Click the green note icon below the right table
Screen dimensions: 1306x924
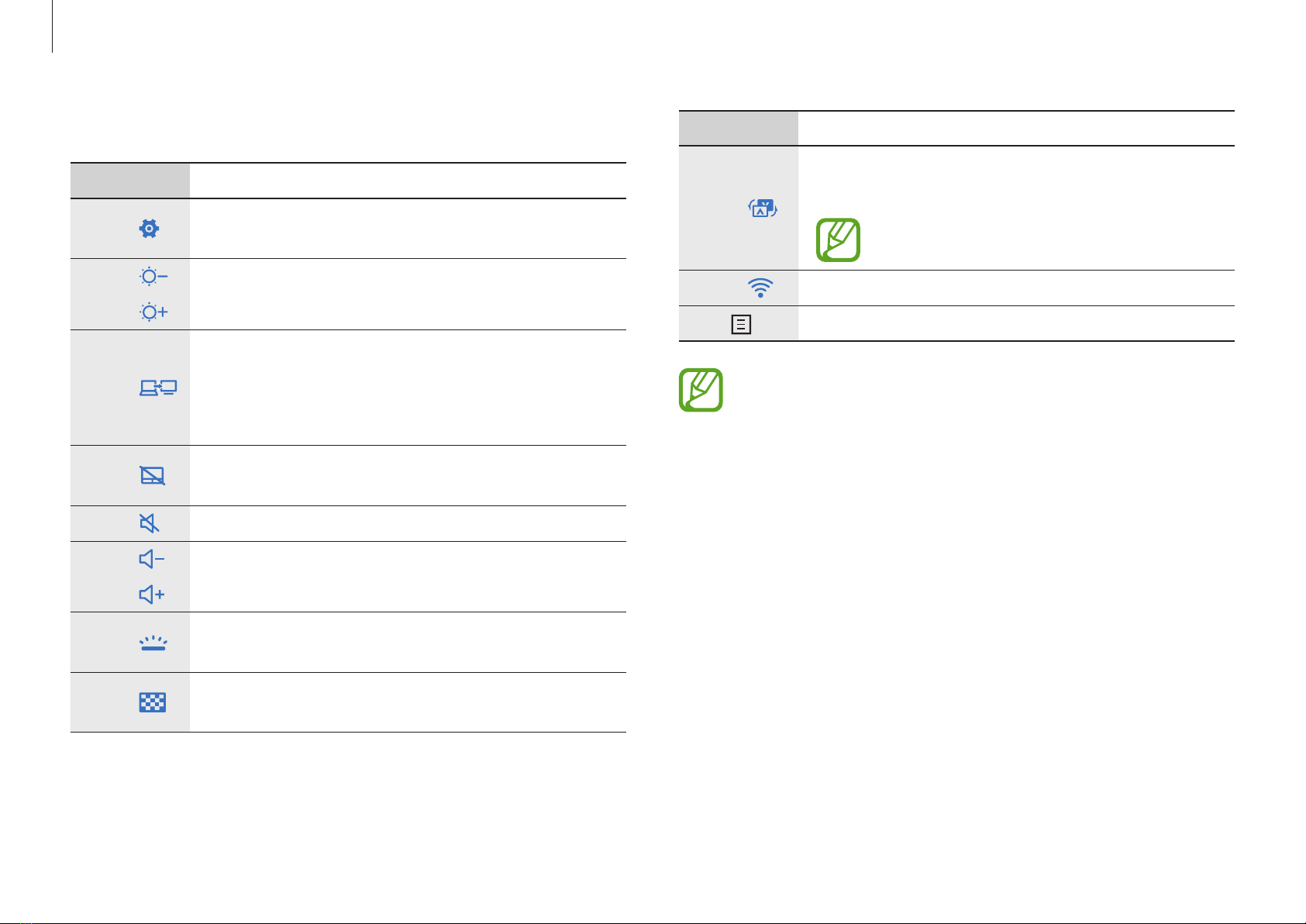point(701,390)
